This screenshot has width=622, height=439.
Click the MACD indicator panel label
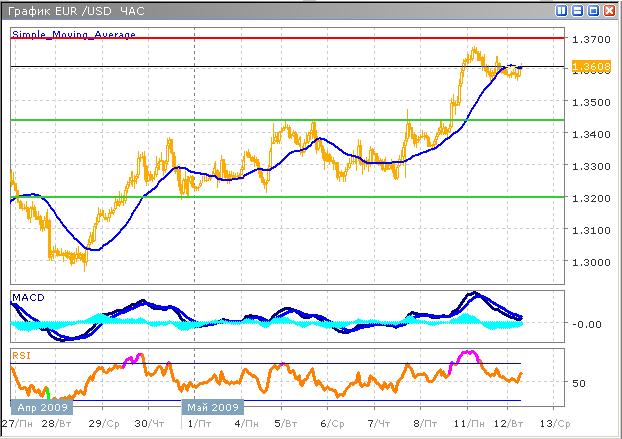click(29, 297)
